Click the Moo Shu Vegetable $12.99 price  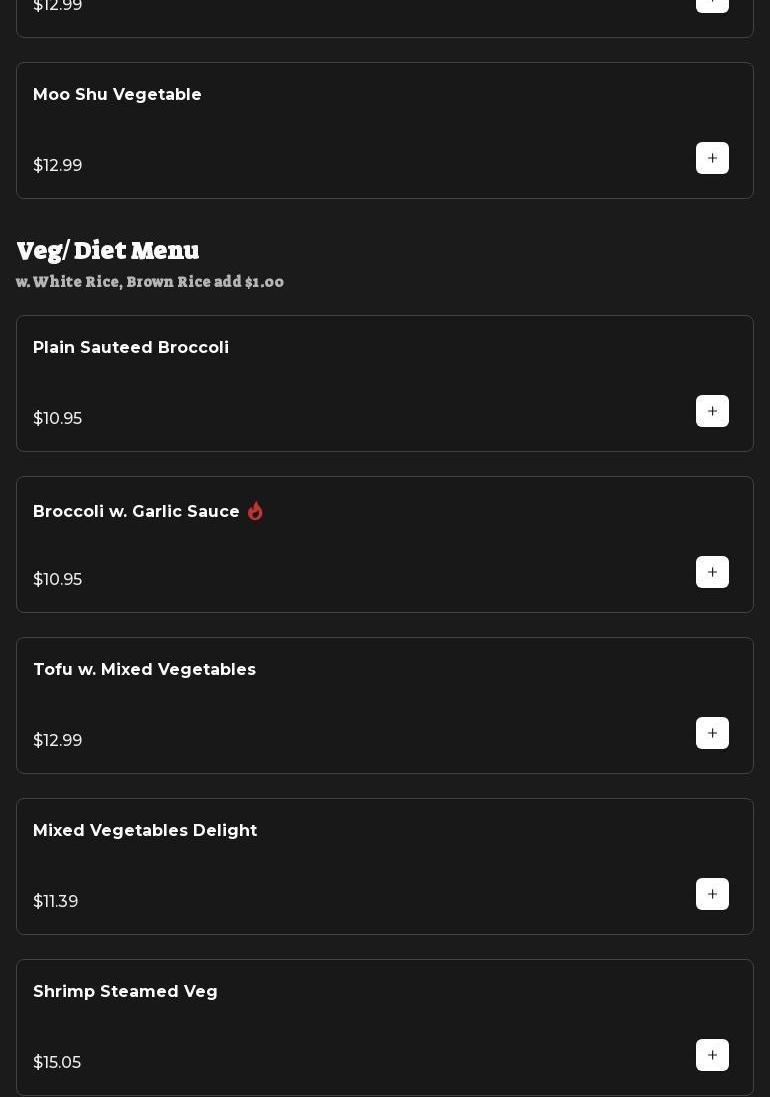point(57,165)
